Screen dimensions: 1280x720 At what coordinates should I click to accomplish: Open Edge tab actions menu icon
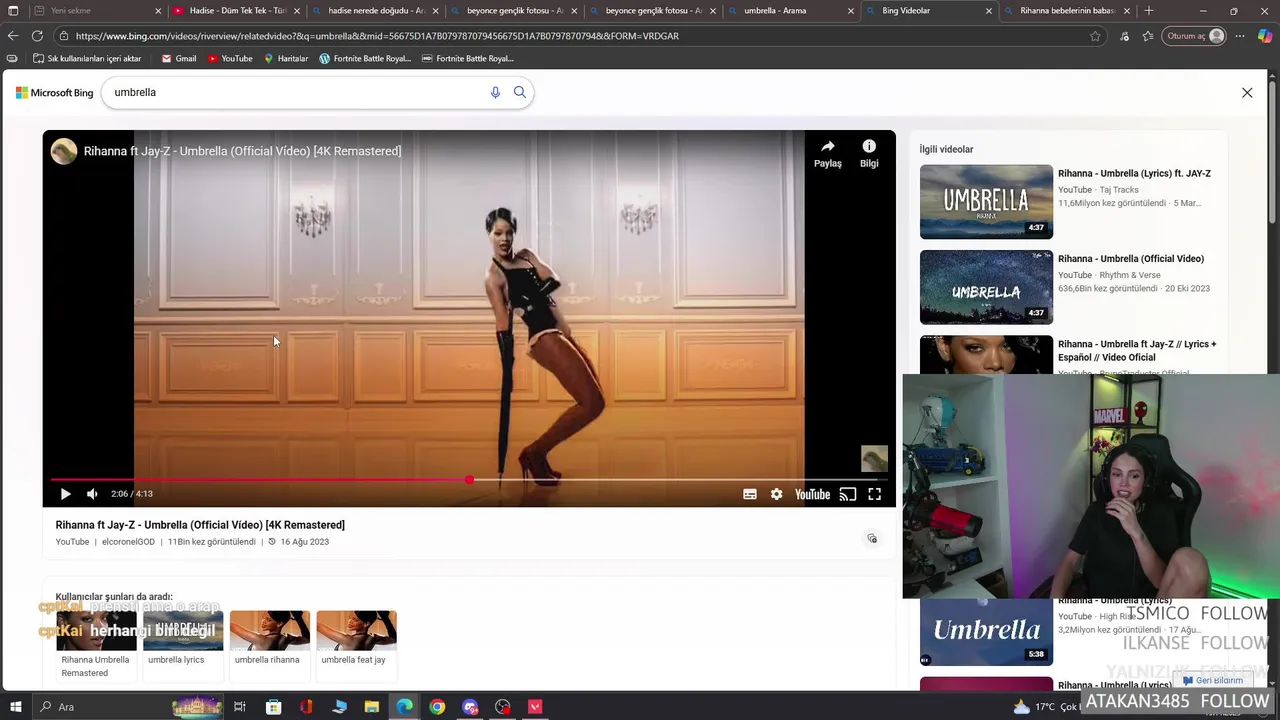point(13,11)
